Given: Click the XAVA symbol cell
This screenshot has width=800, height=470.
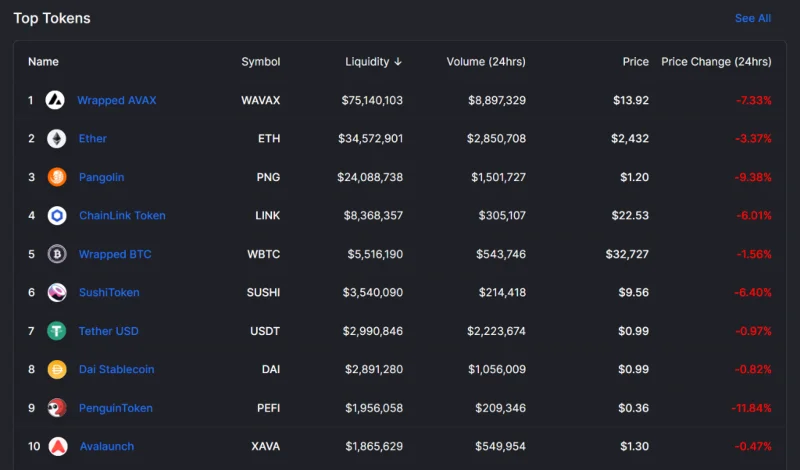Looking at the screenshot, I should (x=266, y=447).
